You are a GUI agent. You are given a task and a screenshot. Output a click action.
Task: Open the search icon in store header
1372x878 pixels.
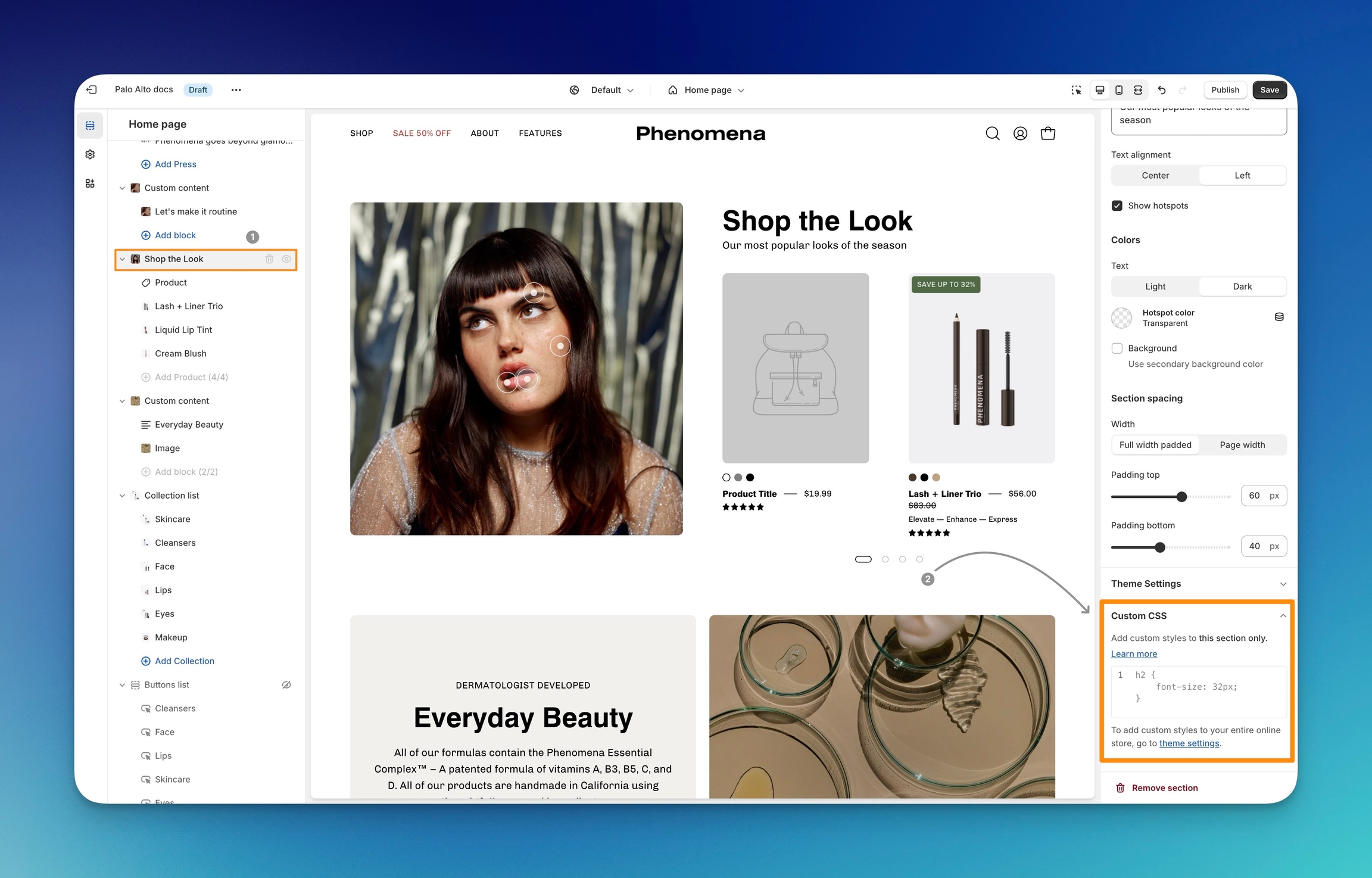point(992,133)
